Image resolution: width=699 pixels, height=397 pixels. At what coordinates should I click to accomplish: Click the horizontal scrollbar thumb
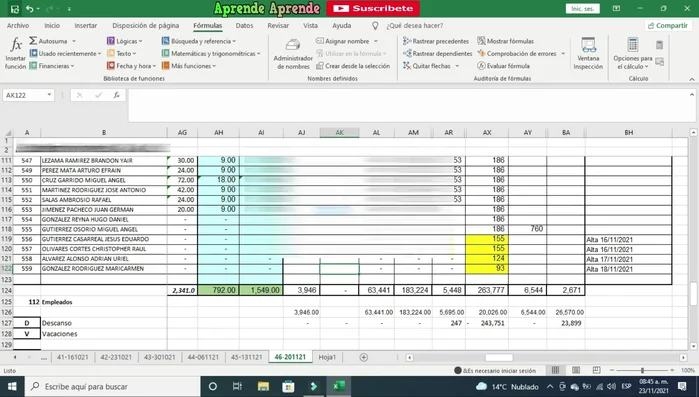pos(499,357)
